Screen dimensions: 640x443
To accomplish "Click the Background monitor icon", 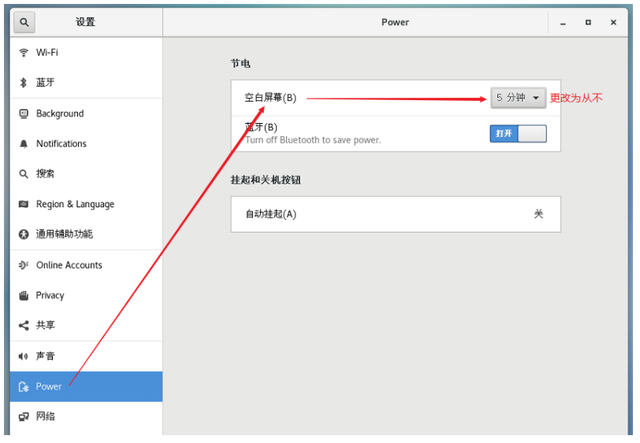I will (24, 114).
